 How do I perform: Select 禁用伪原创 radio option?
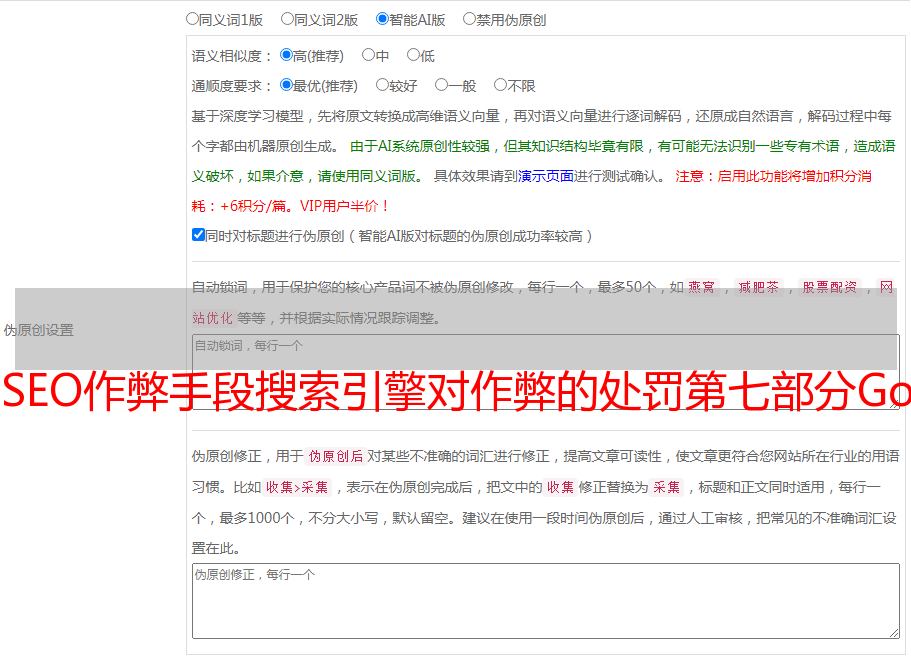[469, 19]
